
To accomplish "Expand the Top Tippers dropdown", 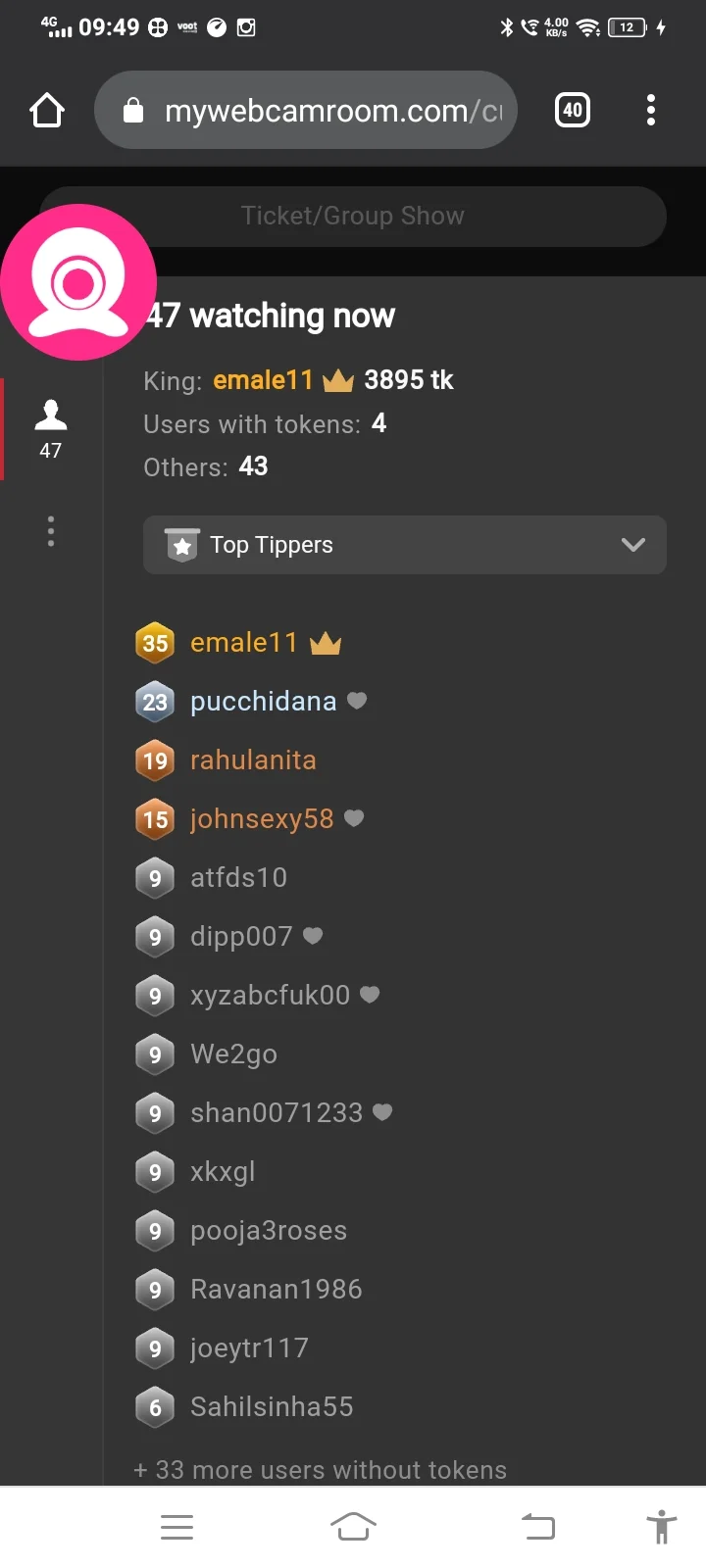I will (404, 545).
